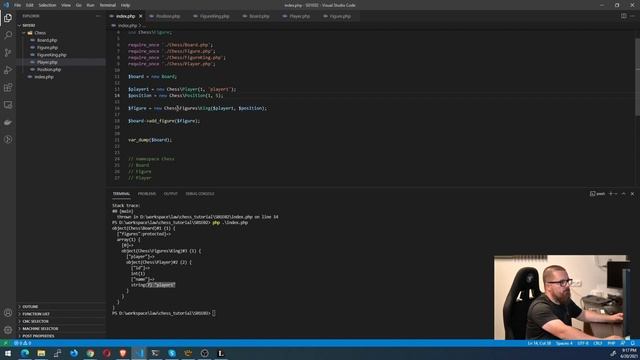Open File Explorer from taskbar
The image size is (640, 360).
[x=41, y=353]
